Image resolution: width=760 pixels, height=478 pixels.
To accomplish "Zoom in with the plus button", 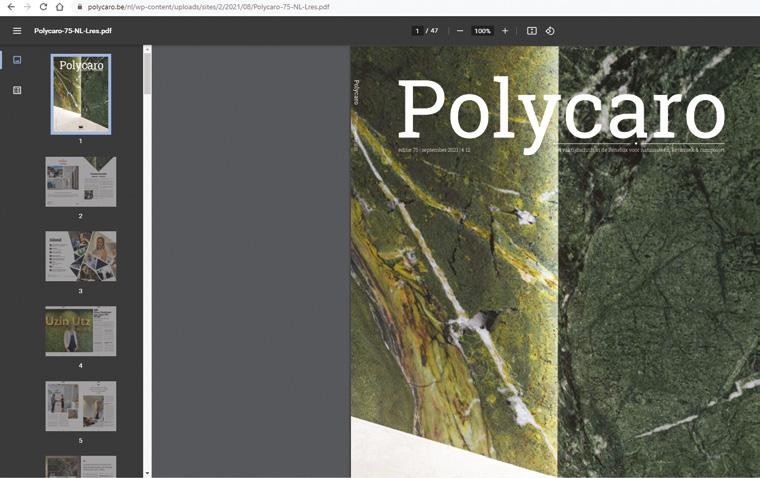I will [x=505, y=31].
